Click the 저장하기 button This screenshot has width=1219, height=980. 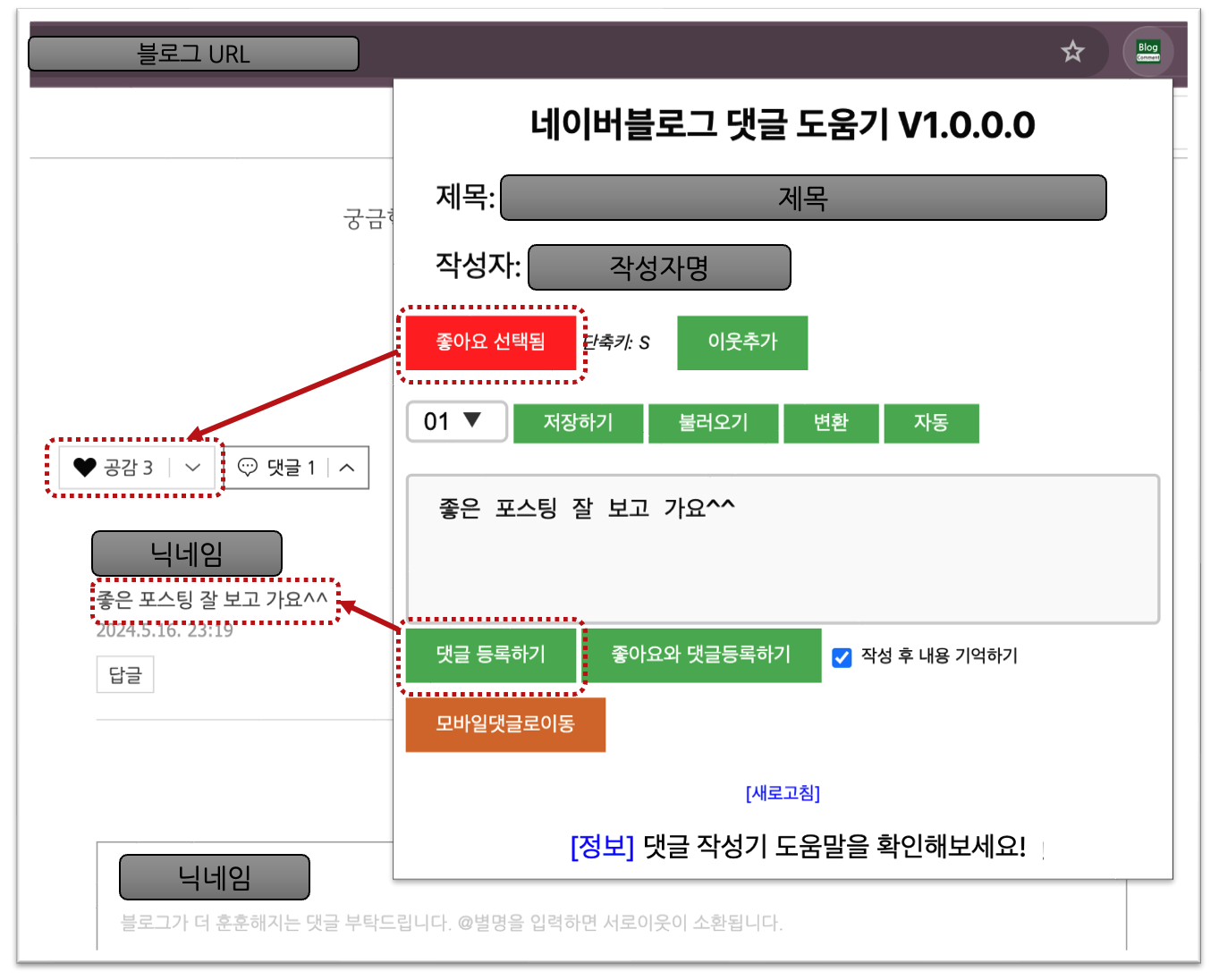[x=578, y=423]
